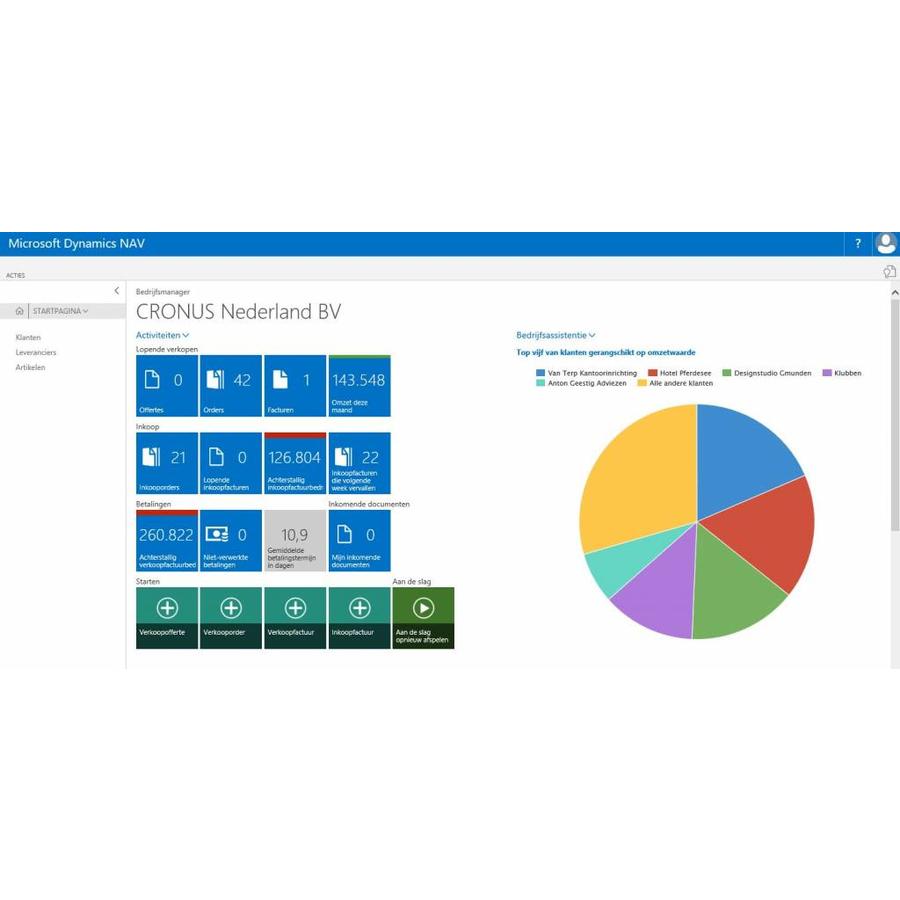Viewport: 900px width, 900px height.
Task: Click the Betalingen group label
Action: 153,504
